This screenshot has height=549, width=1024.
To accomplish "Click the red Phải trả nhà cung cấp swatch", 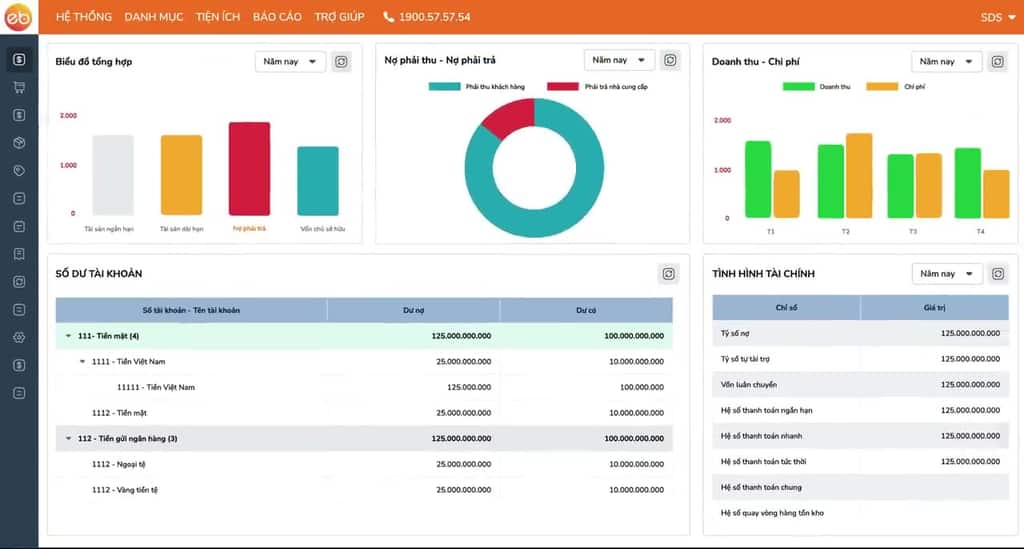I will 563,86.
